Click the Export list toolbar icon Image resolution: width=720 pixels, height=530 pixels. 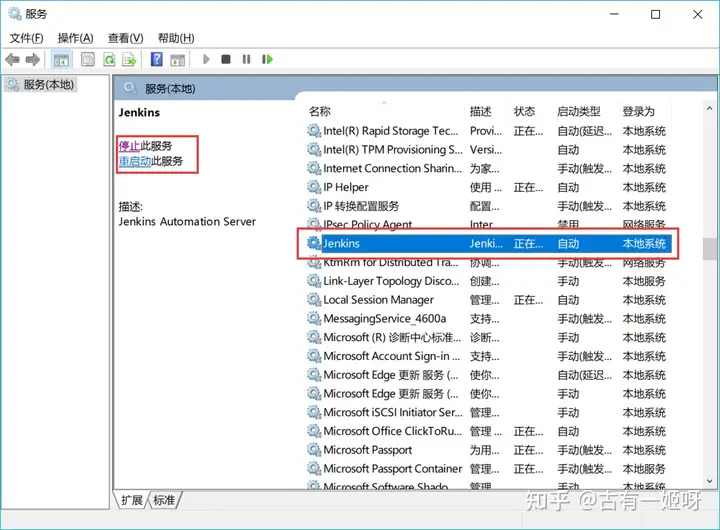pyautogui.click(x=129, y=59)
